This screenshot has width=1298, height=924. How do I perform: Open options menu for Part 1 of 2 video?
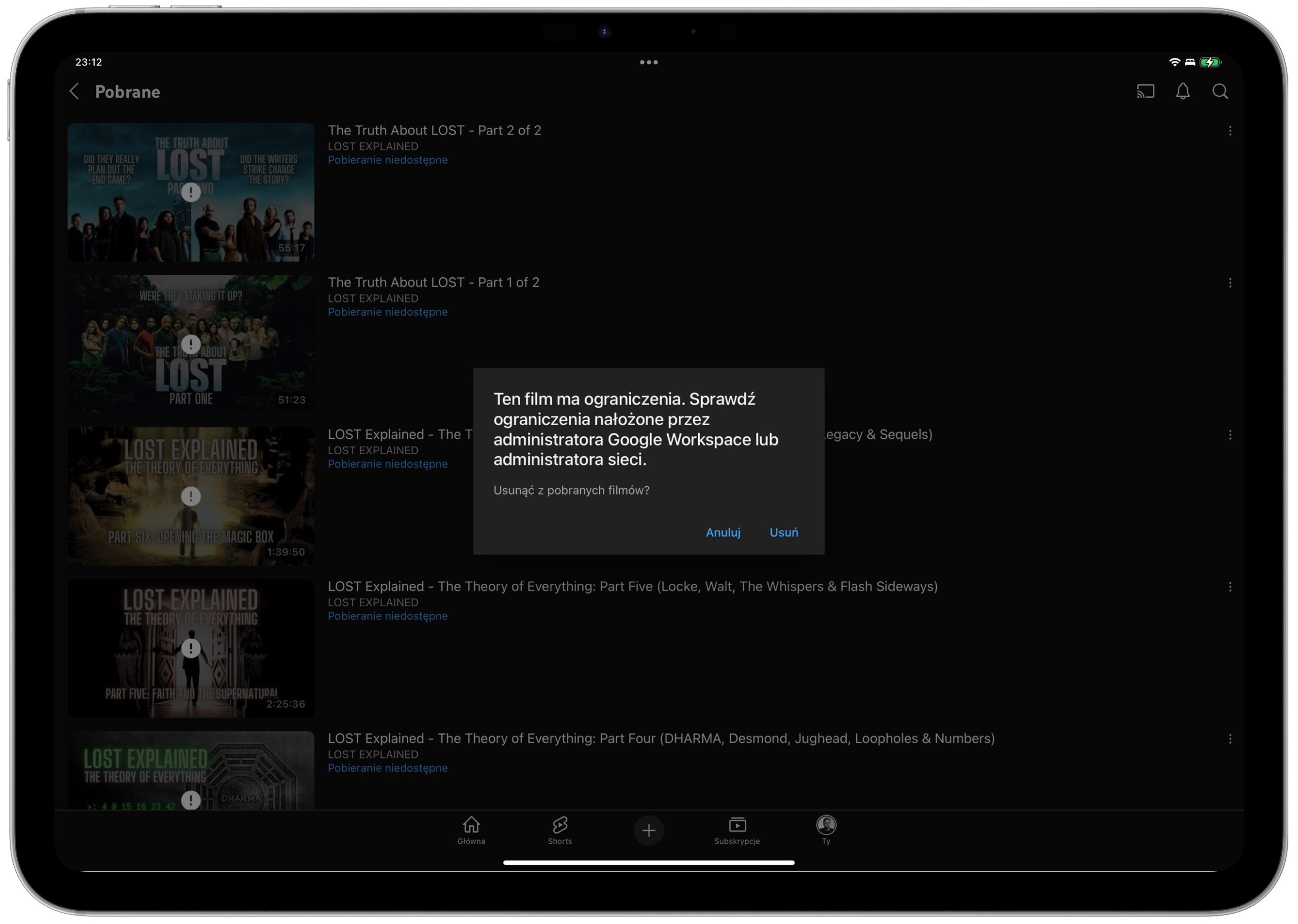pos(1230,283)
